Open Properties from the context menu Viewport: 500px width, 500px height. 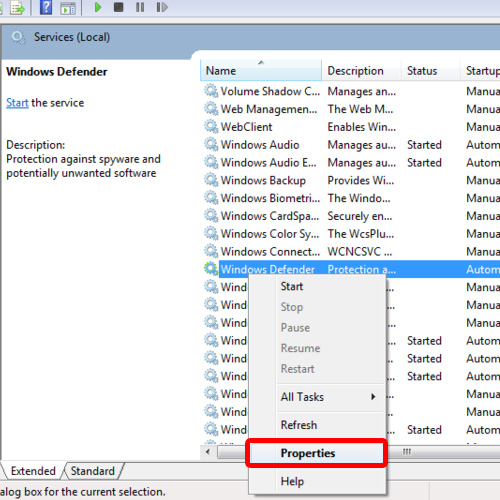pyautogui.click(x=317, y=453)
